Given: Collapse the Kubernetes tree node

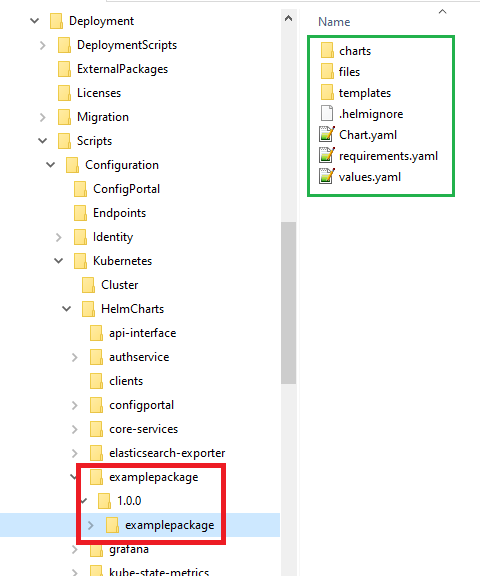Looking at the screenshot, I should point(58,261).
